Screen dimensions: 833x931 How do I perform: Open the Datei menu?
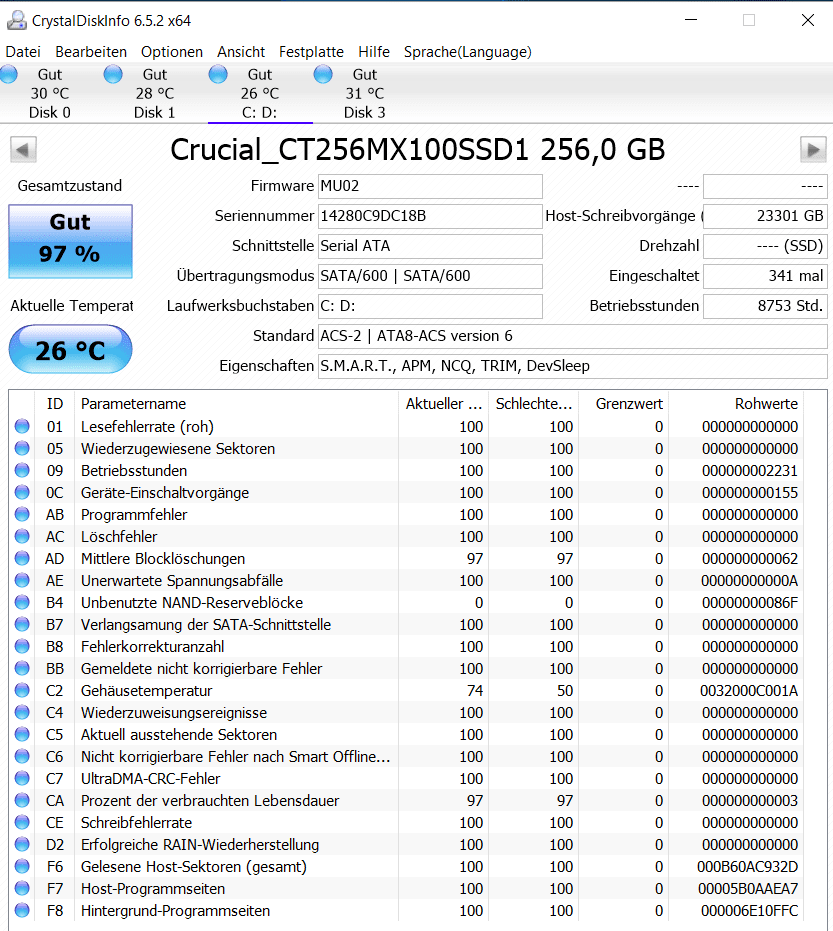23,52
